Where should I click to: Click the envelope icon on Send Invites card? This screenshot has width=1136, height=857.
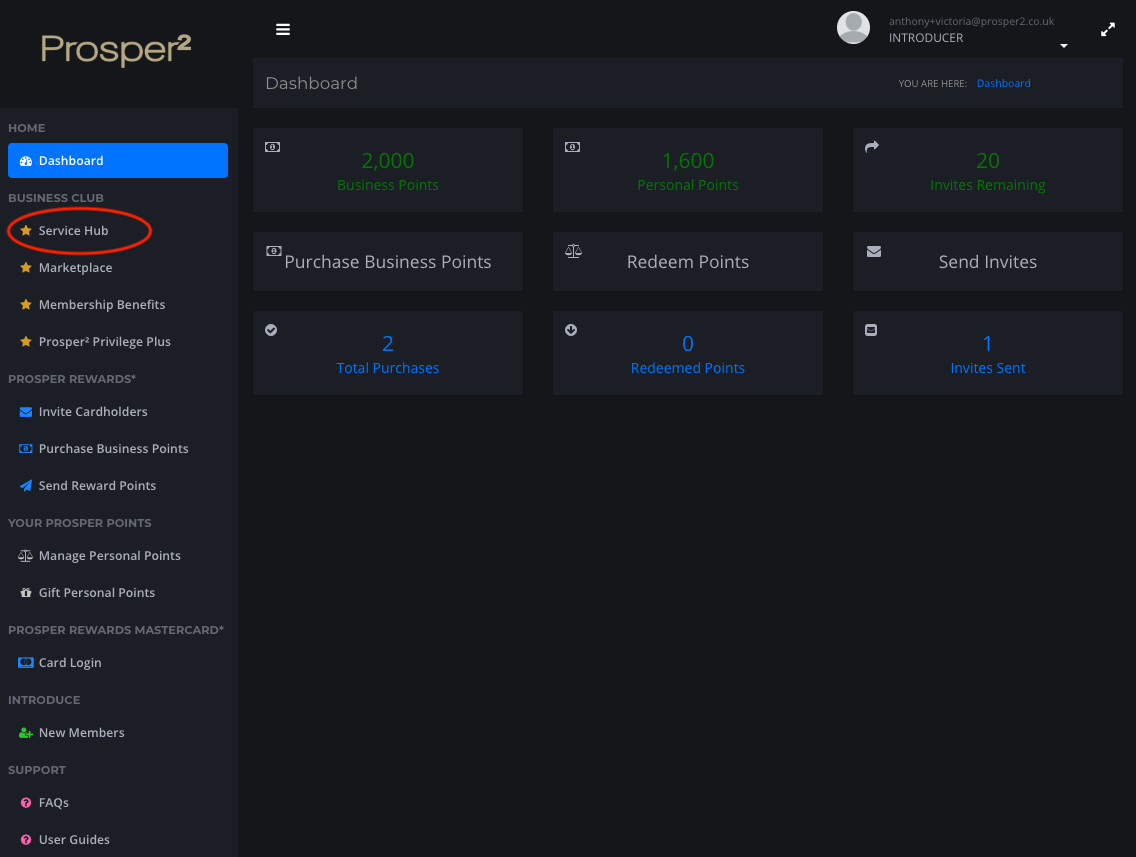tap(874, 251)
